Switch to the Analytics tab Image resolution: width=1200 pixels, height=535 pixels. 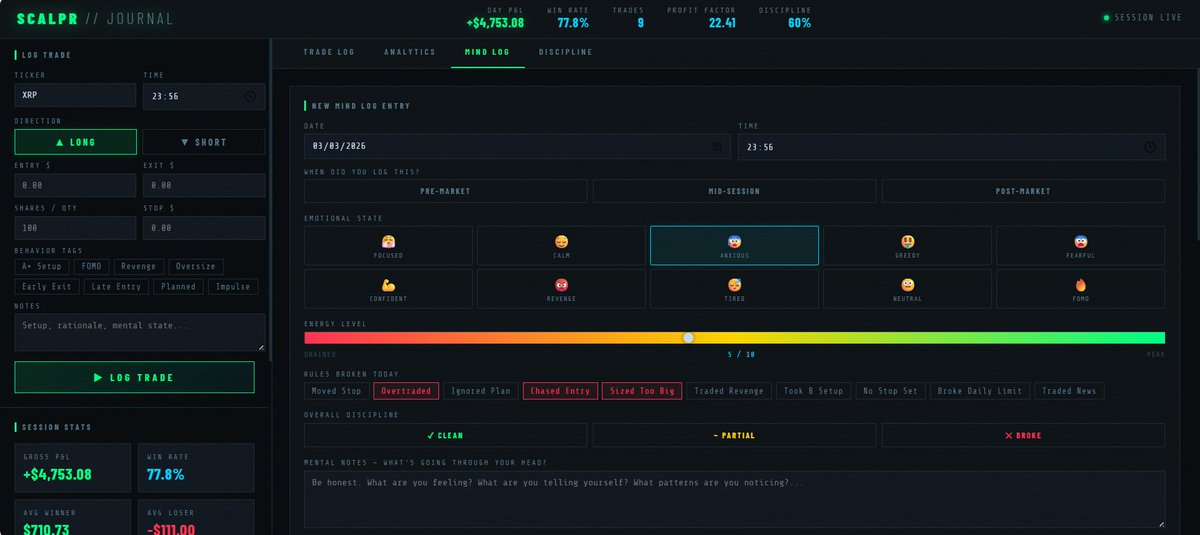(x=410, y=52)
